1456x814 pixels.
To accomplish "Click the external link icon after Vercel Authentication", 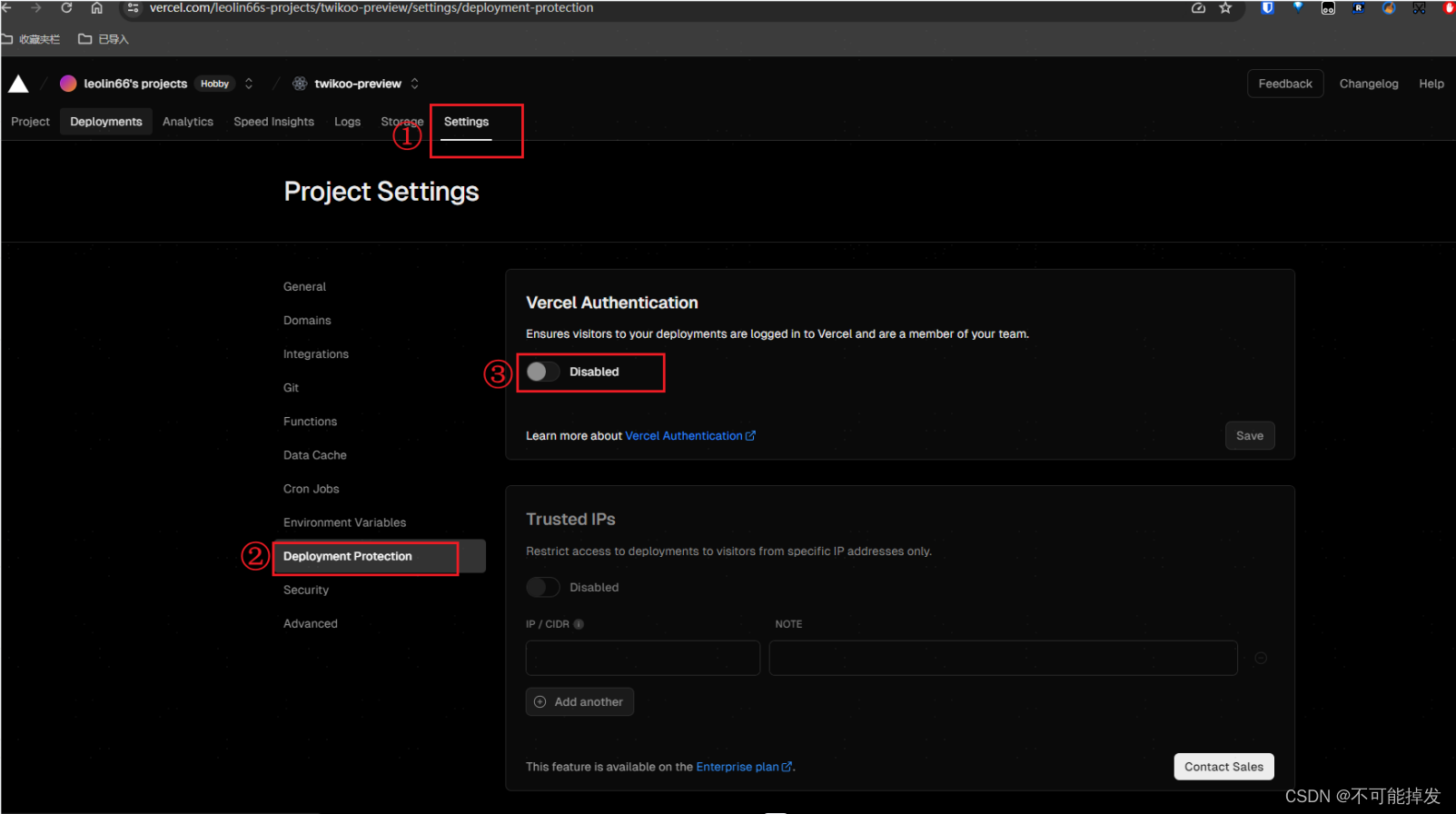I will click(750, 436).
